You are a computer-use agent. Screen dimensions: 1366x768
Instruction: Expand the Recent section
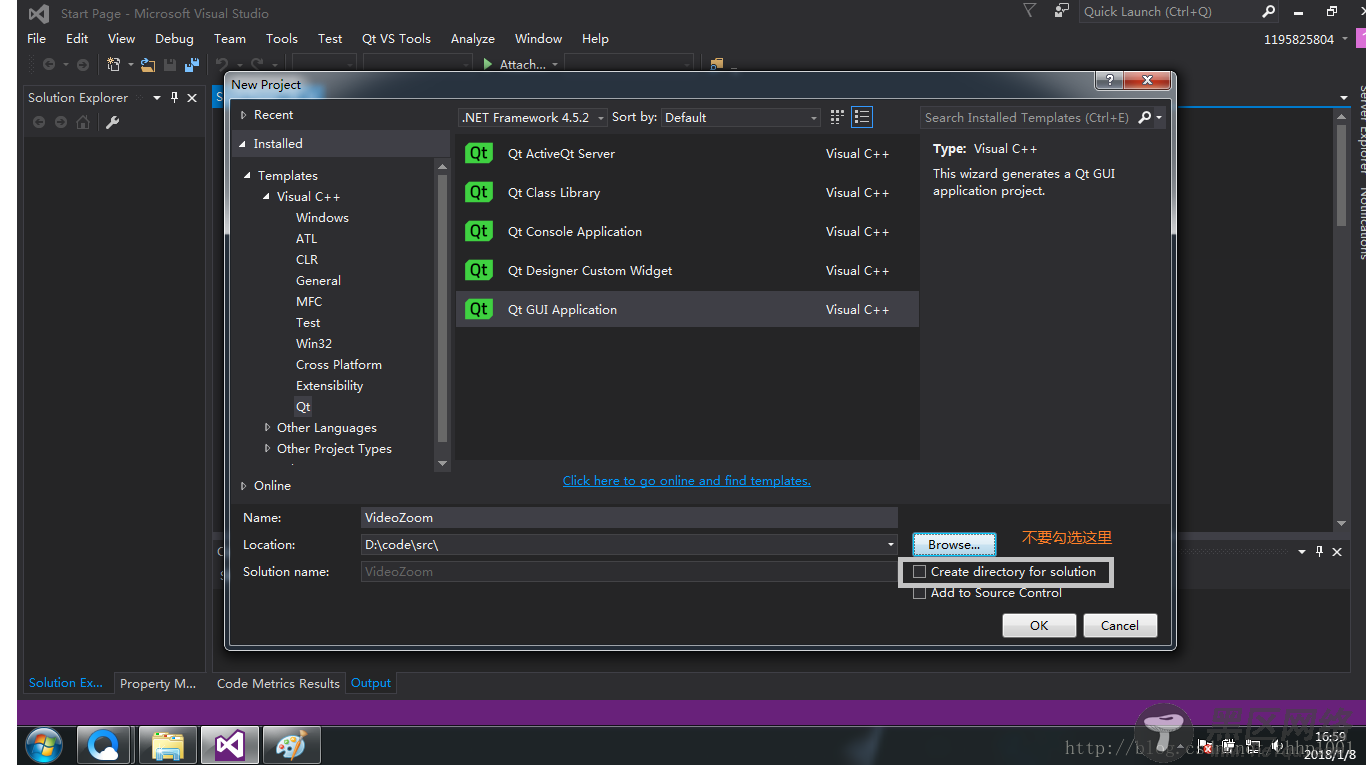pos(243,115)
